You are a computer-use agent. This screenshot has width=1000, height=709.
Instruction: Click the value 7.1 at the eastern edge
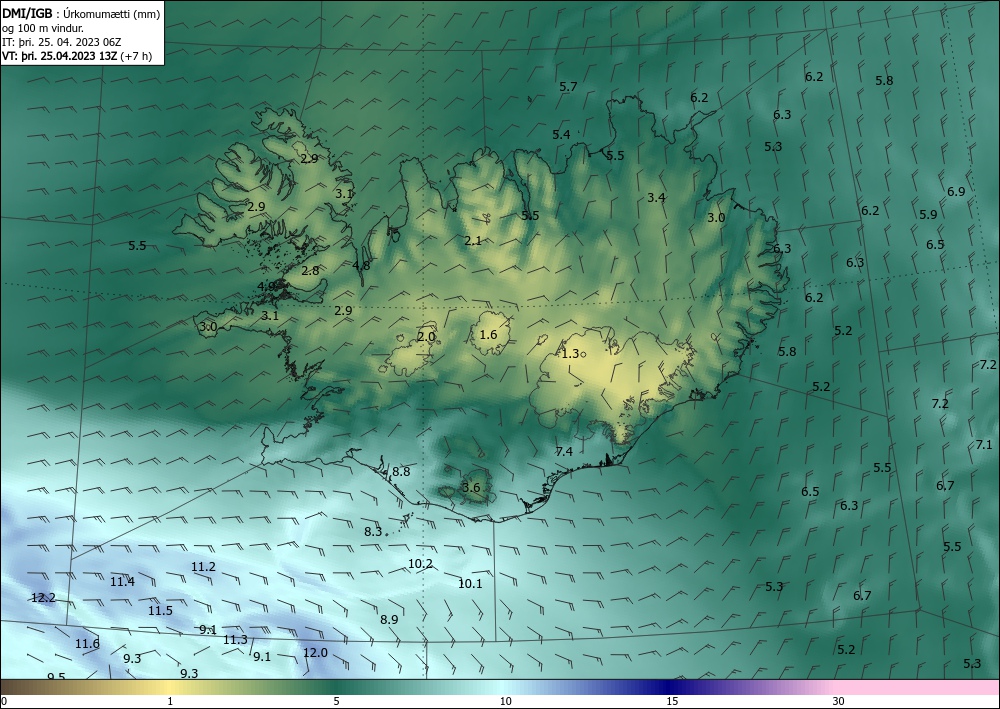point(984,445)
